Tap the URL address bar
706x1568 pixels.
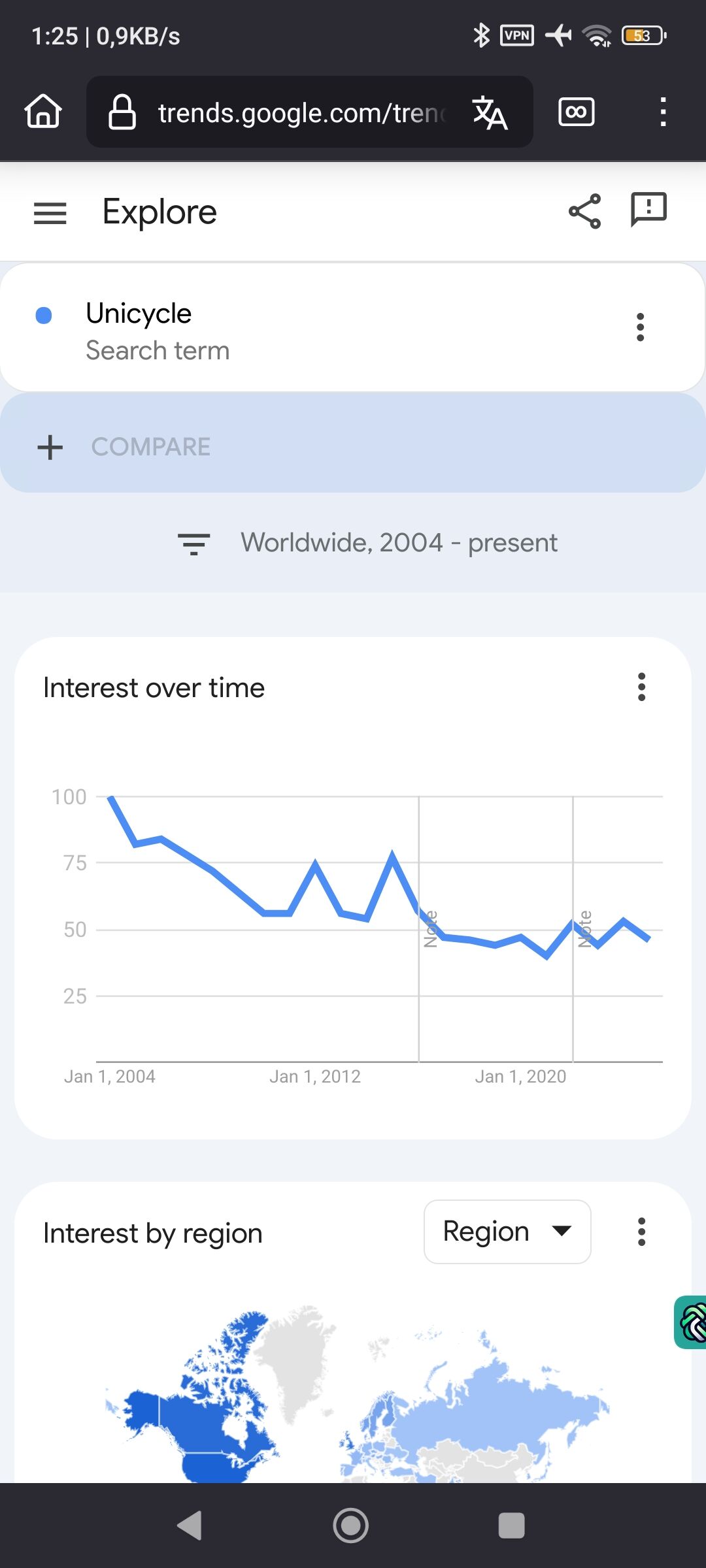301,112
